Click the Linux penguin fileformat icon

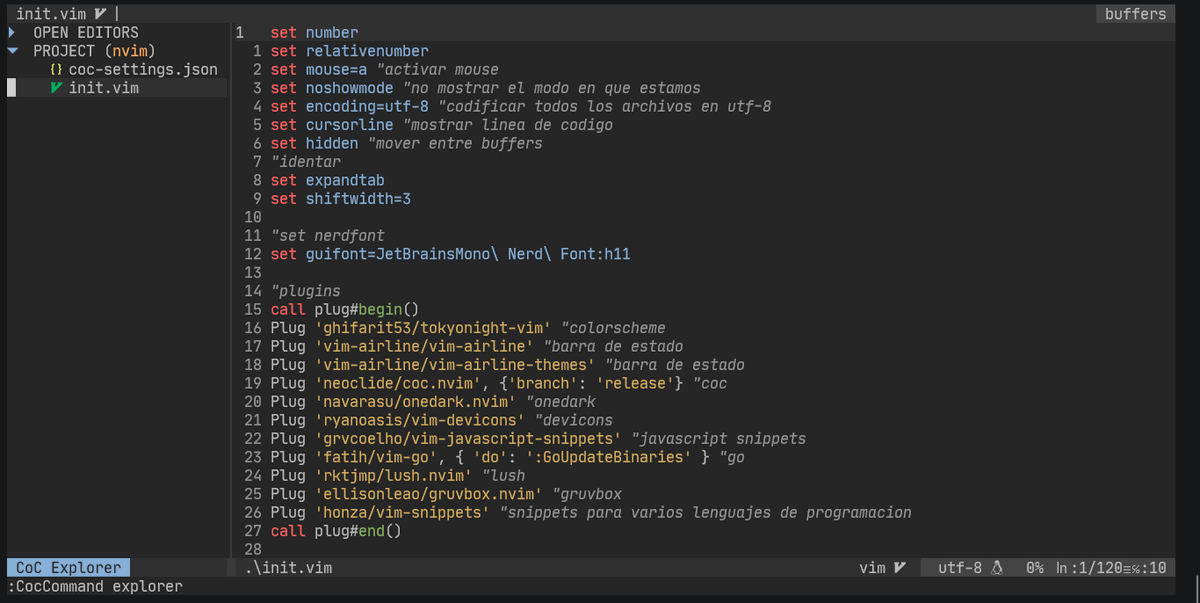(x=997, y=568)
